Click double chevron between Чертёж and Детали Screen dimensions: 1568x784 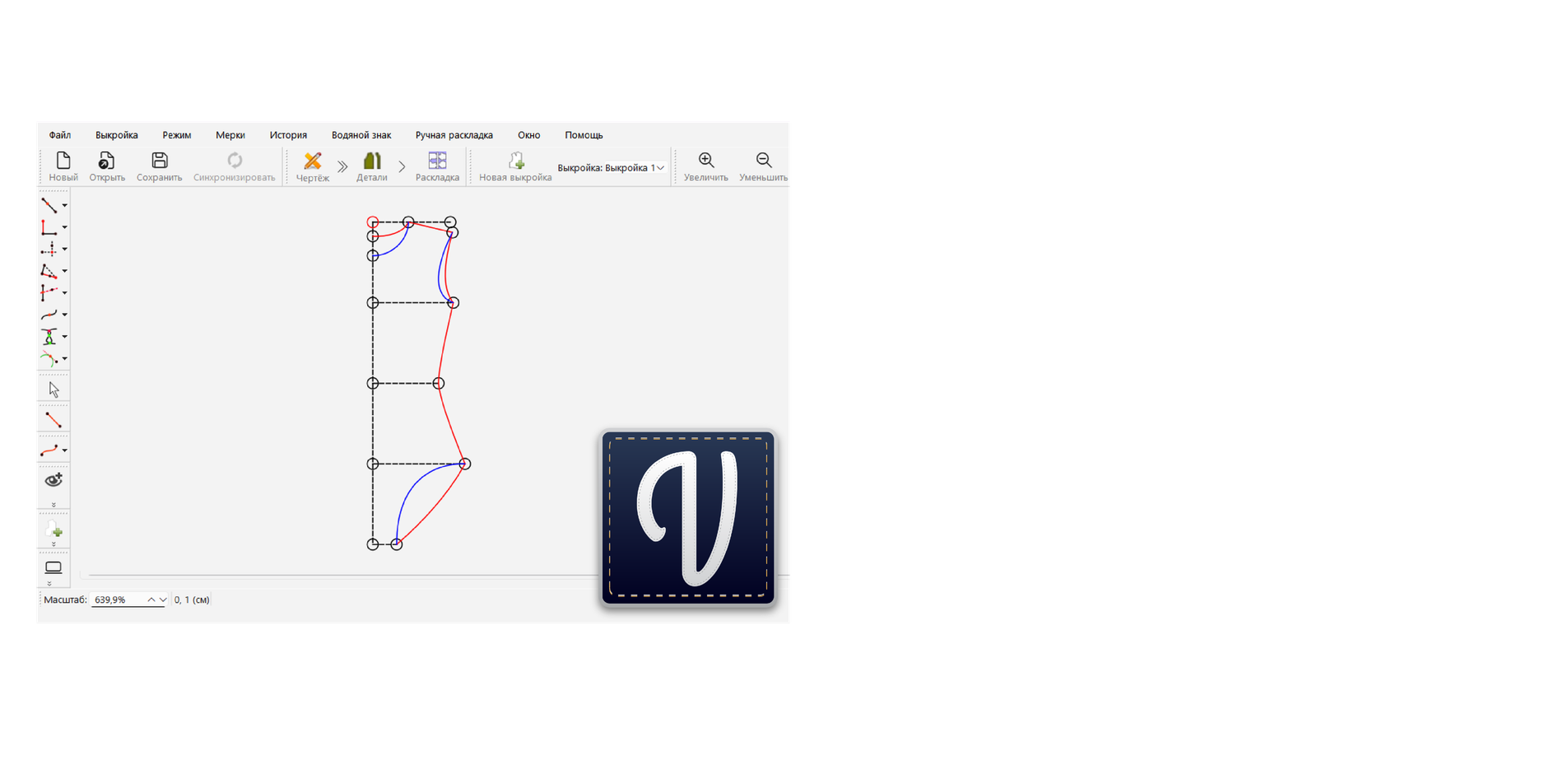(x=342, y=166)
